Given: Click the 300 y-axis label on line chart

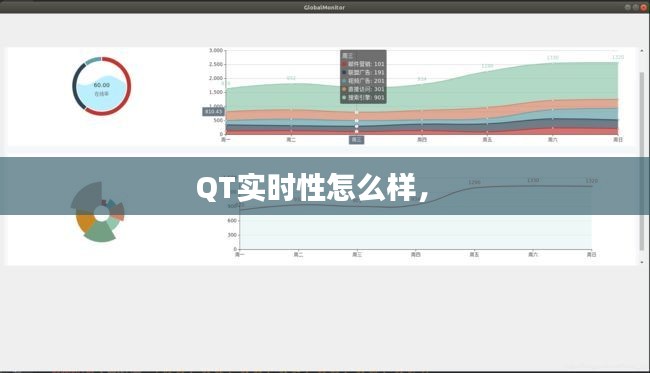Looking at the screenshot, I should pos(232,235).
